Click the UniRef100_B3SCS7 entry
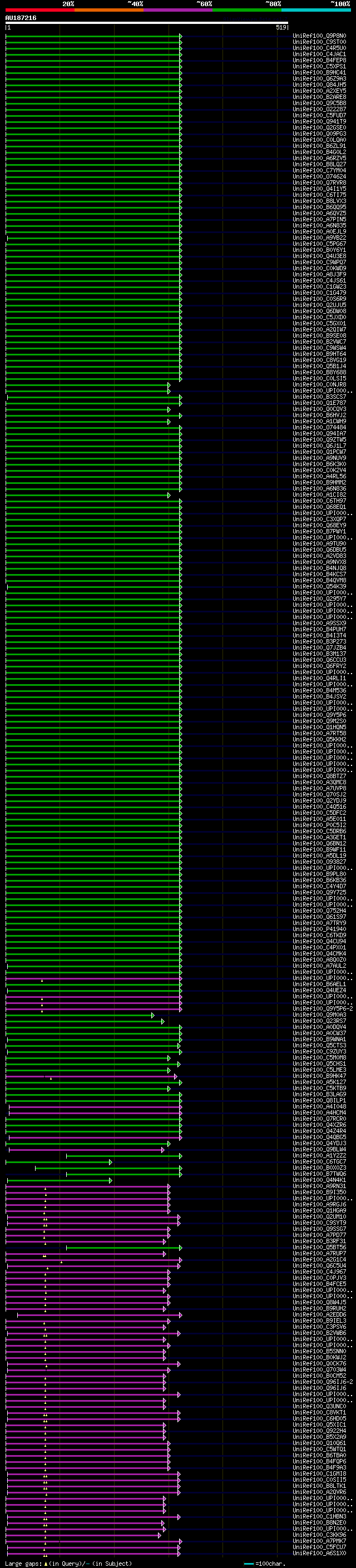The width and height of the screenshot is (356, 1568). coord(319,397)
